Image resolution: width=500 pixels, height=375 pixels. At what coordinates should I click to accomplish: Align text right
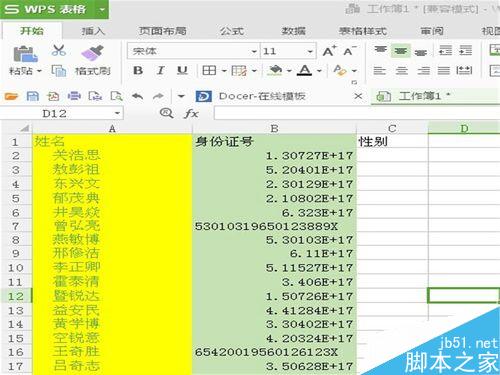[x=423, y=70]
